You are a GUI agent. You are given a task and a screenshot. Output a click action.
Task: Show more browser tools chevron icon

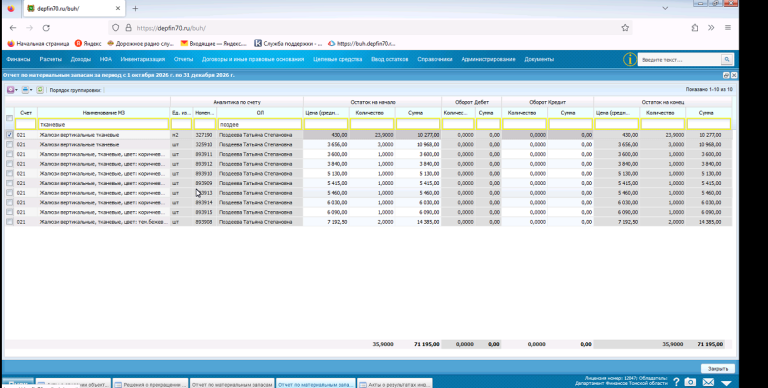pos(711,28)
